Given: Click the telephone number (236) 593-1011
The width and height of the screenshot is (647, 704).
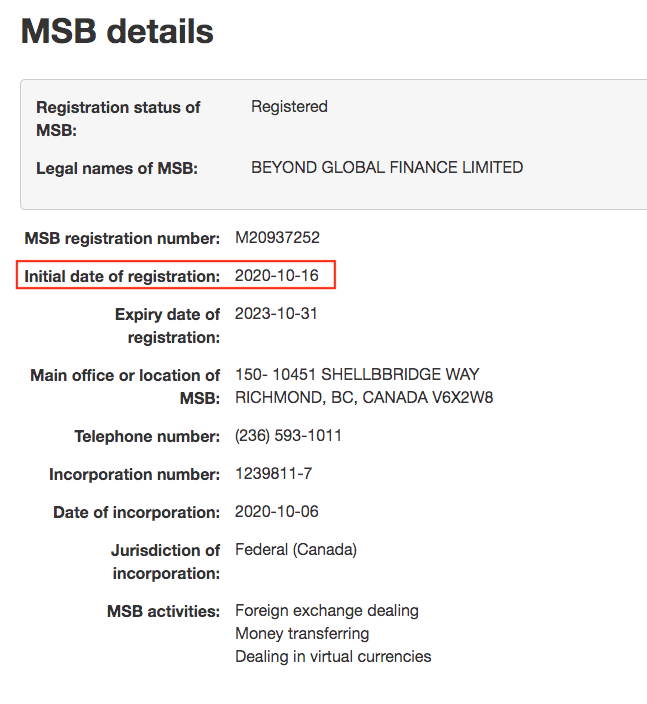Looking at the screenshot, I should tap(288, 436).
